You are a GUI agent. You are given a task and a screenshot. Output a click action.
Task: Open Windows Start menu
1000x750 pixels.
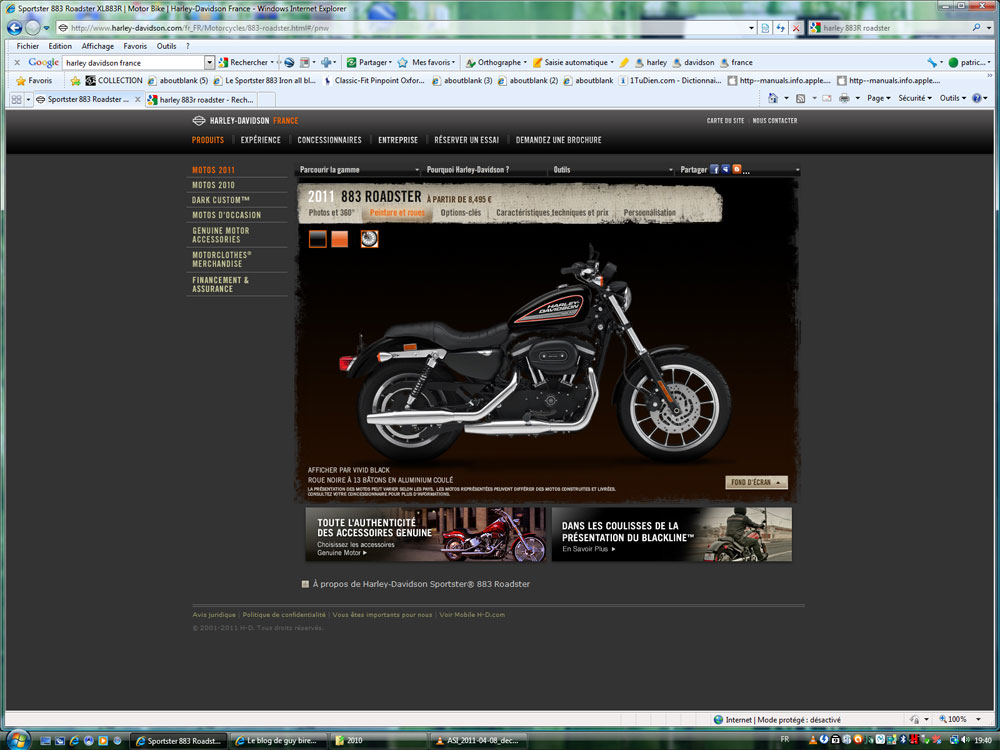tap(17, 740)
